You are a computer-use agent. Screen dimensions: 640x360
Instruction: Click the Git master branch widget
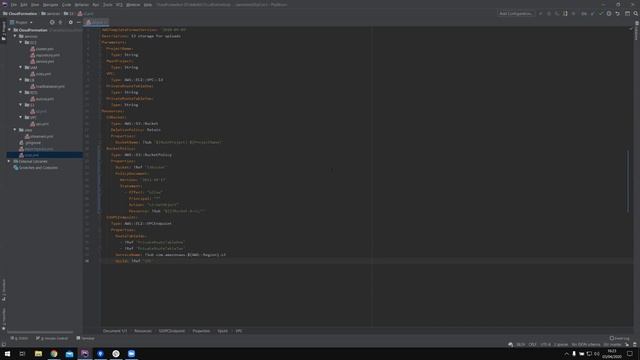[612, 344]
